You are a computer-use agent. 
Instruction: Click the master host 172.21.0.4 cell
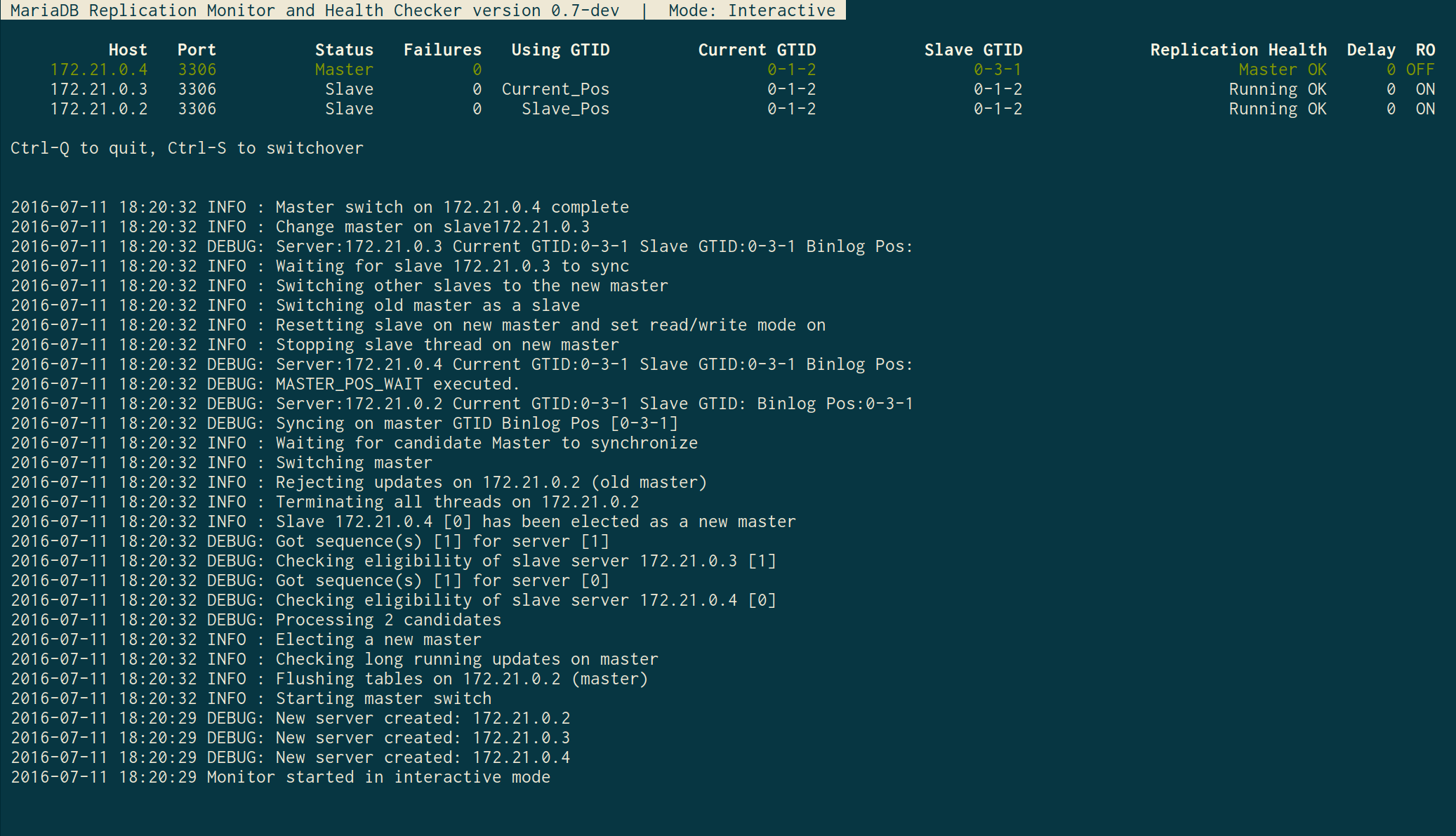99,69
